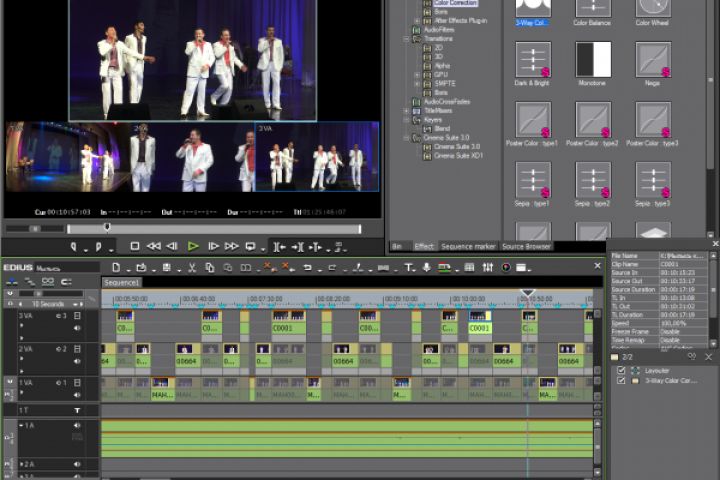Click the title tool T icon in toolbar
Screen dimensions: 720x480
point(408,267)
